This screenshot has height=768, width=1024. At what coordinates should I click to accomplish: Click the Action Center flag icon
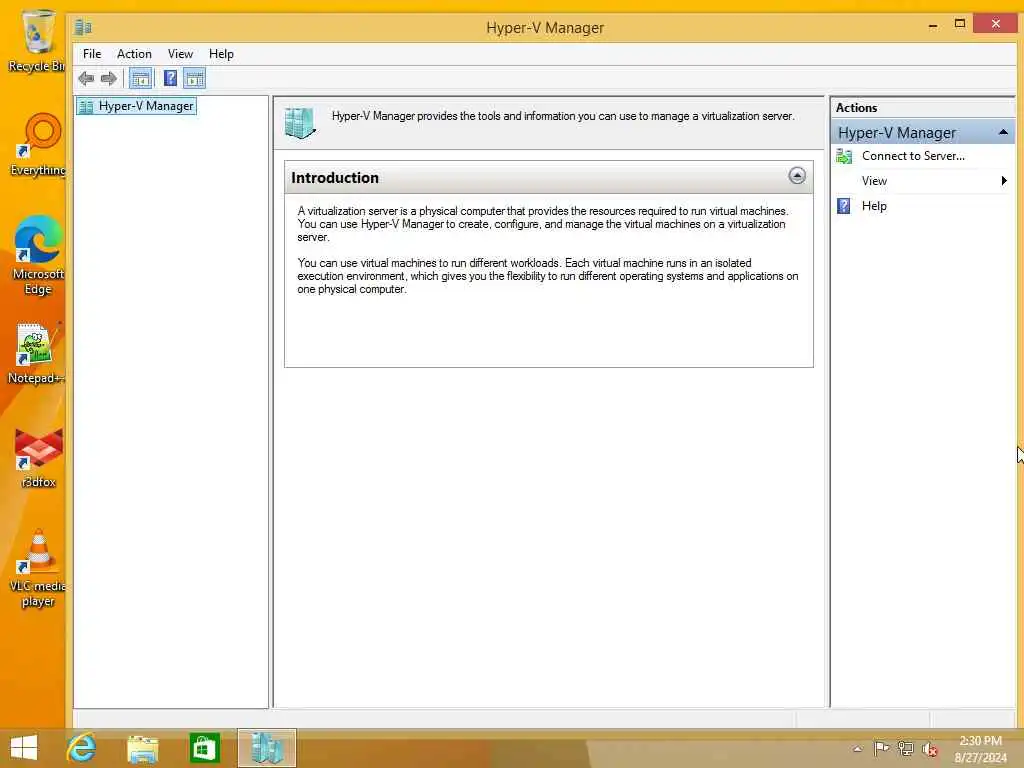881,748
